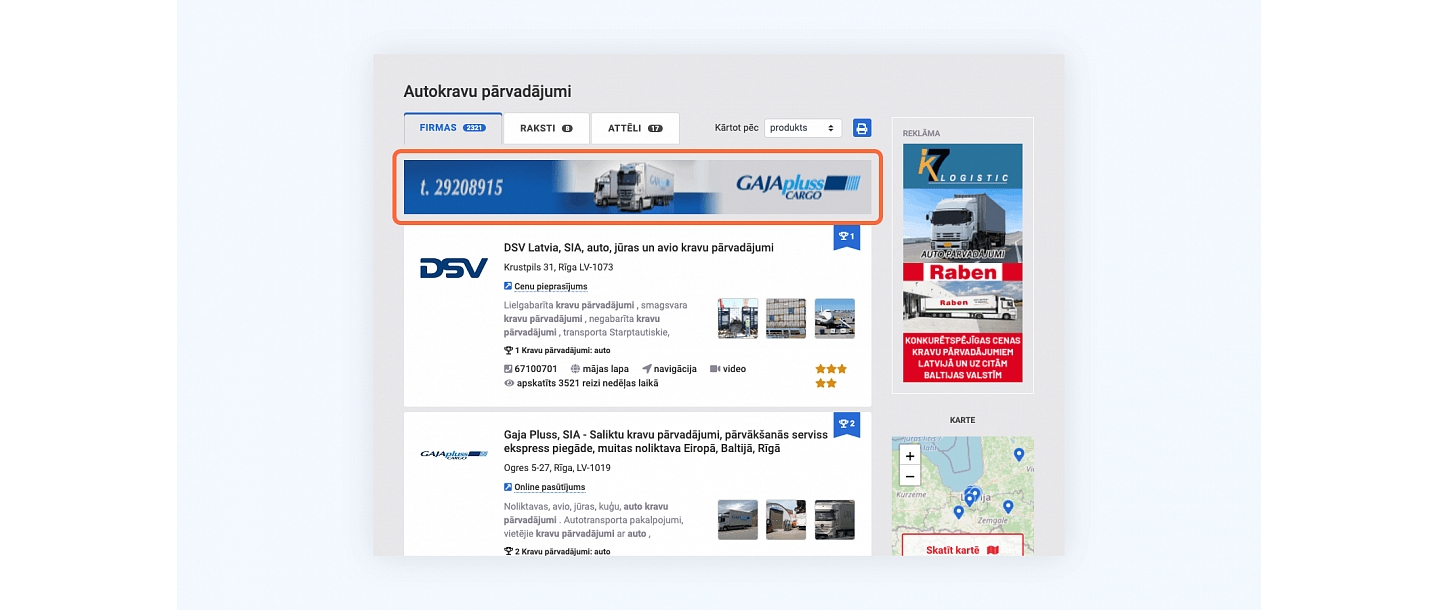Image resolution: width=1440 pixels, height=610 pixels.
Task: Open first Gaja Pluss photo of white truck
Action: pos(738,520)
